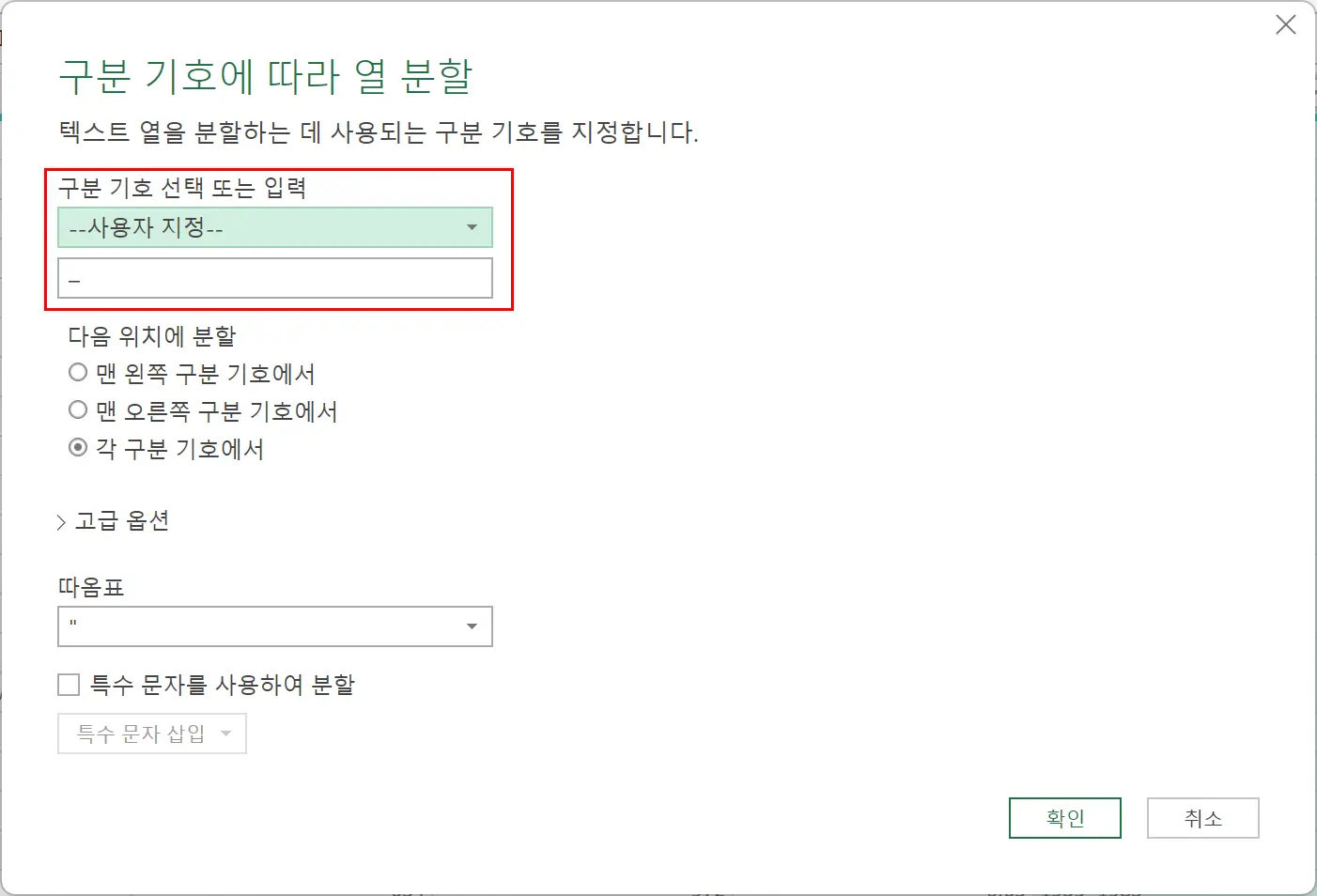Collapse the 고급 옵션 disclosure triangle
The image size is (1317, 896).
(60, 520)
